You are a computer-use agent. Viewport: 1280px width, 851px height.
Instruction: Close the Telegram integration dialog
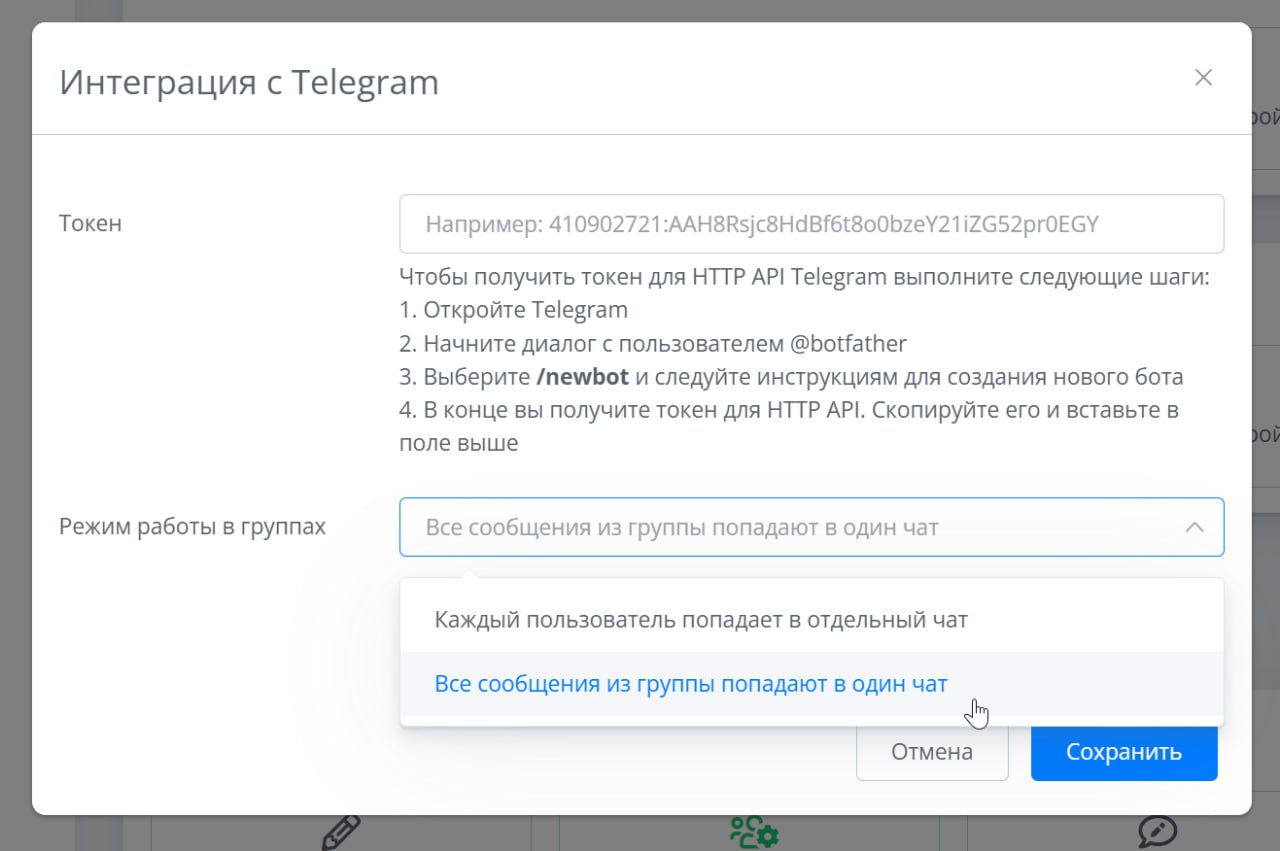(x=1203, y=78)
